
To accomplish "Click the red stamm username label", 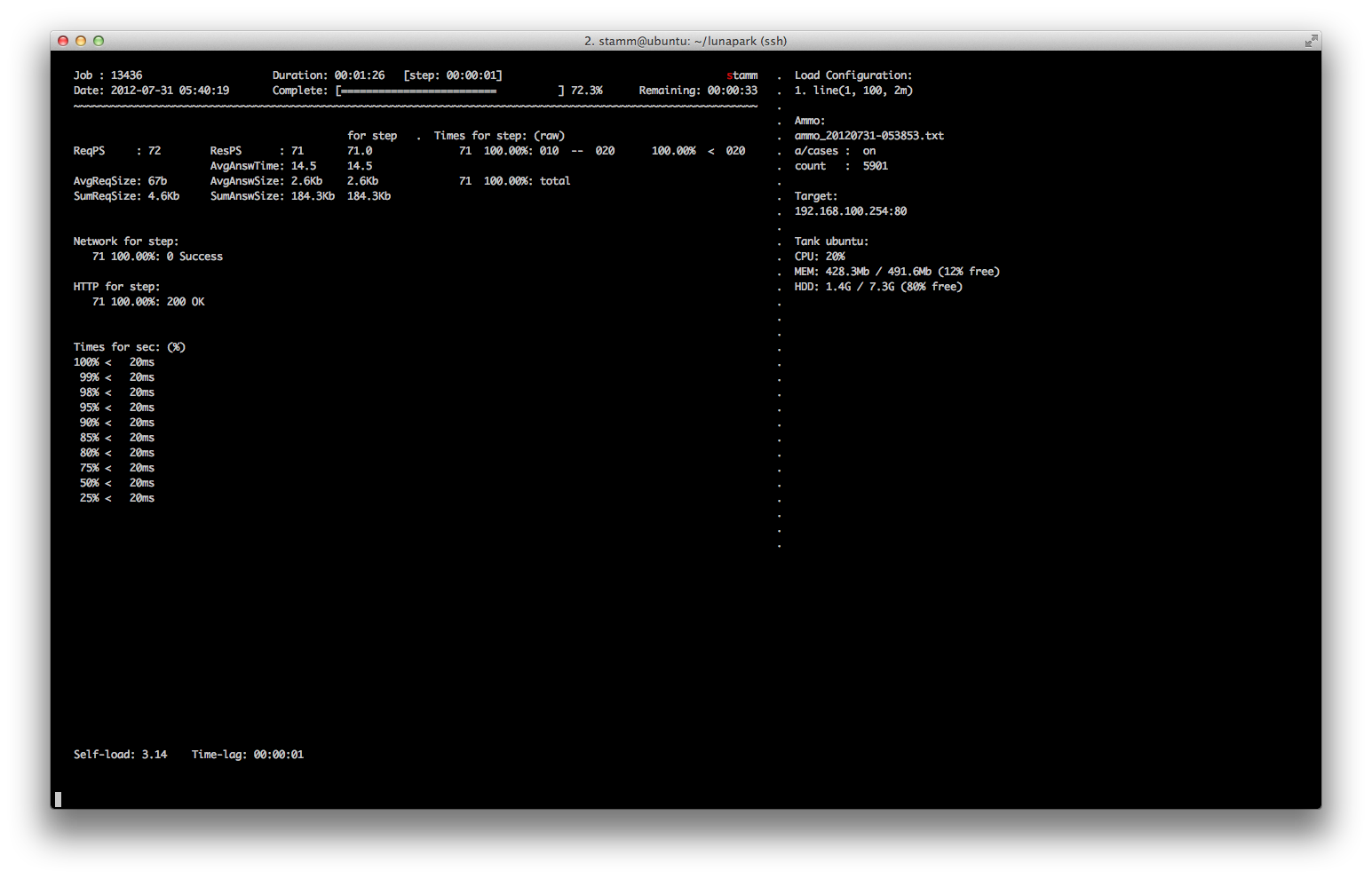I will click(x=742, y=75).
